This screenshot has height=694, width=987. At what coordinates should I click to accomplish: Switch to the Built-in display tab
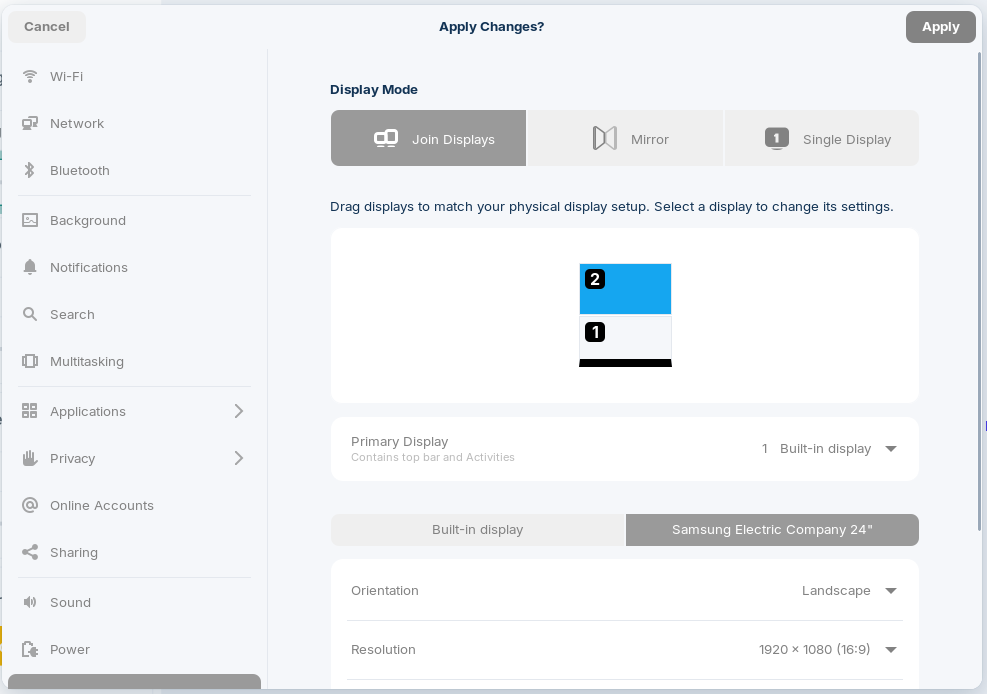(478, 530)
